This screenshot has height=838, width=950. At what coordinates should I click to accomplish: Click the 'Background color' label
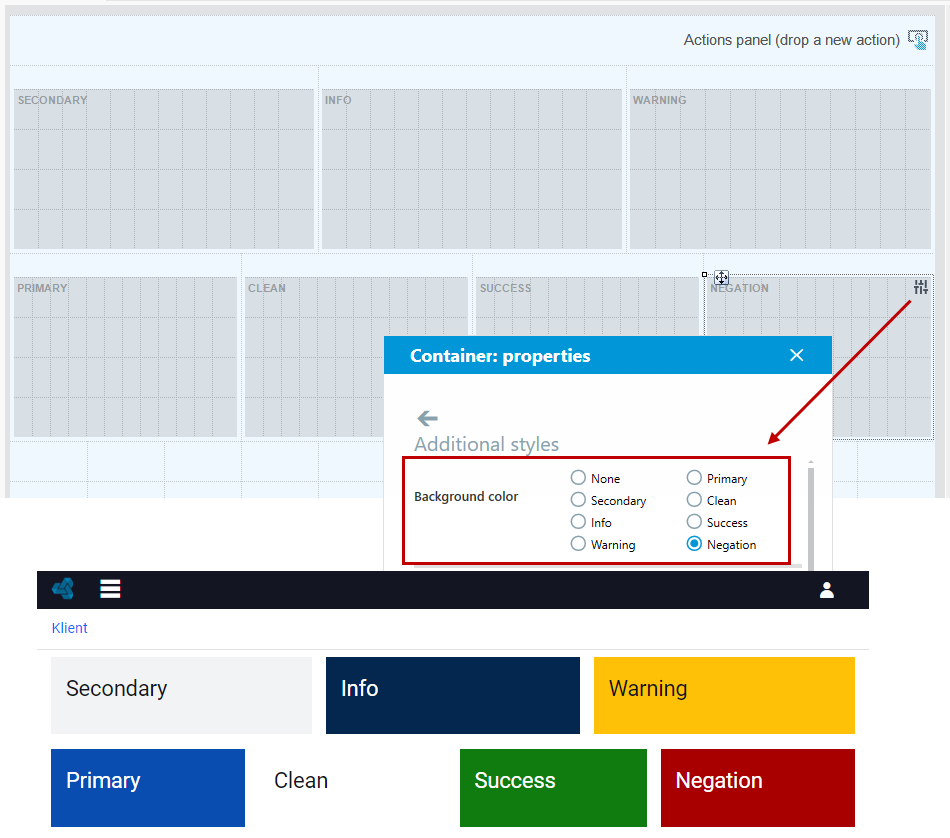tap(466, 496)
